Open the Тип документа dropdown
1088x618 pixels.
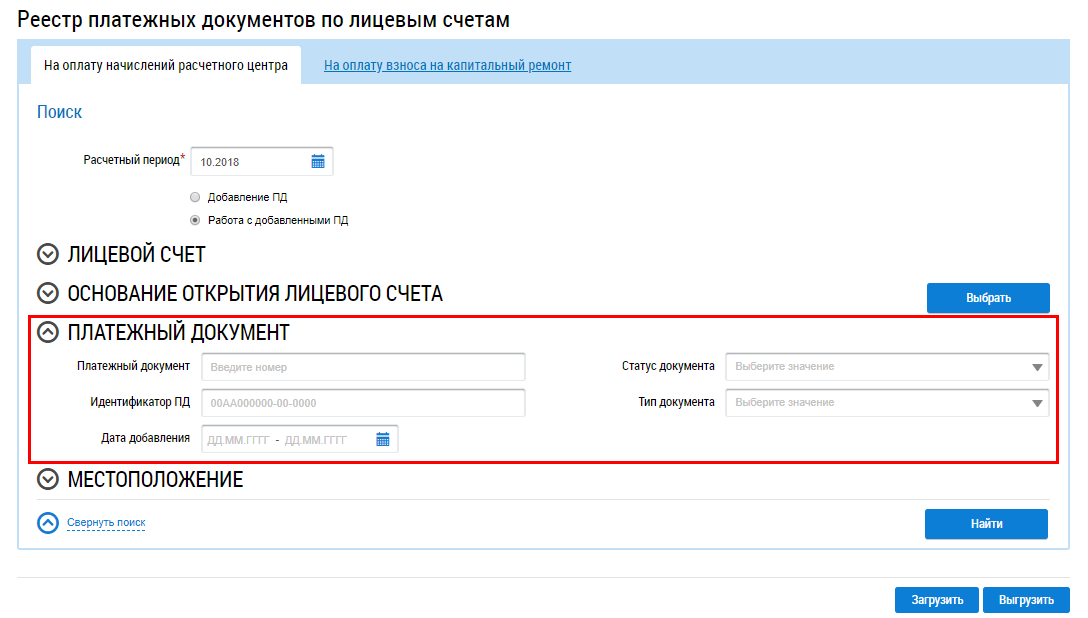click(887, 403)
